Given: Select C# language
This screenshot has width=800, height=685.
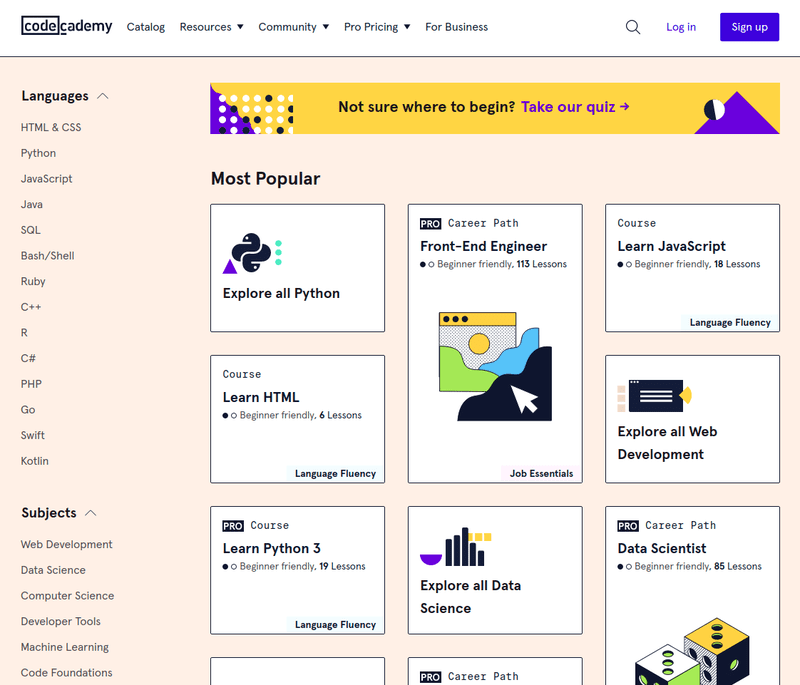Looking at the screenshot, I should click(x=28, y=359).
